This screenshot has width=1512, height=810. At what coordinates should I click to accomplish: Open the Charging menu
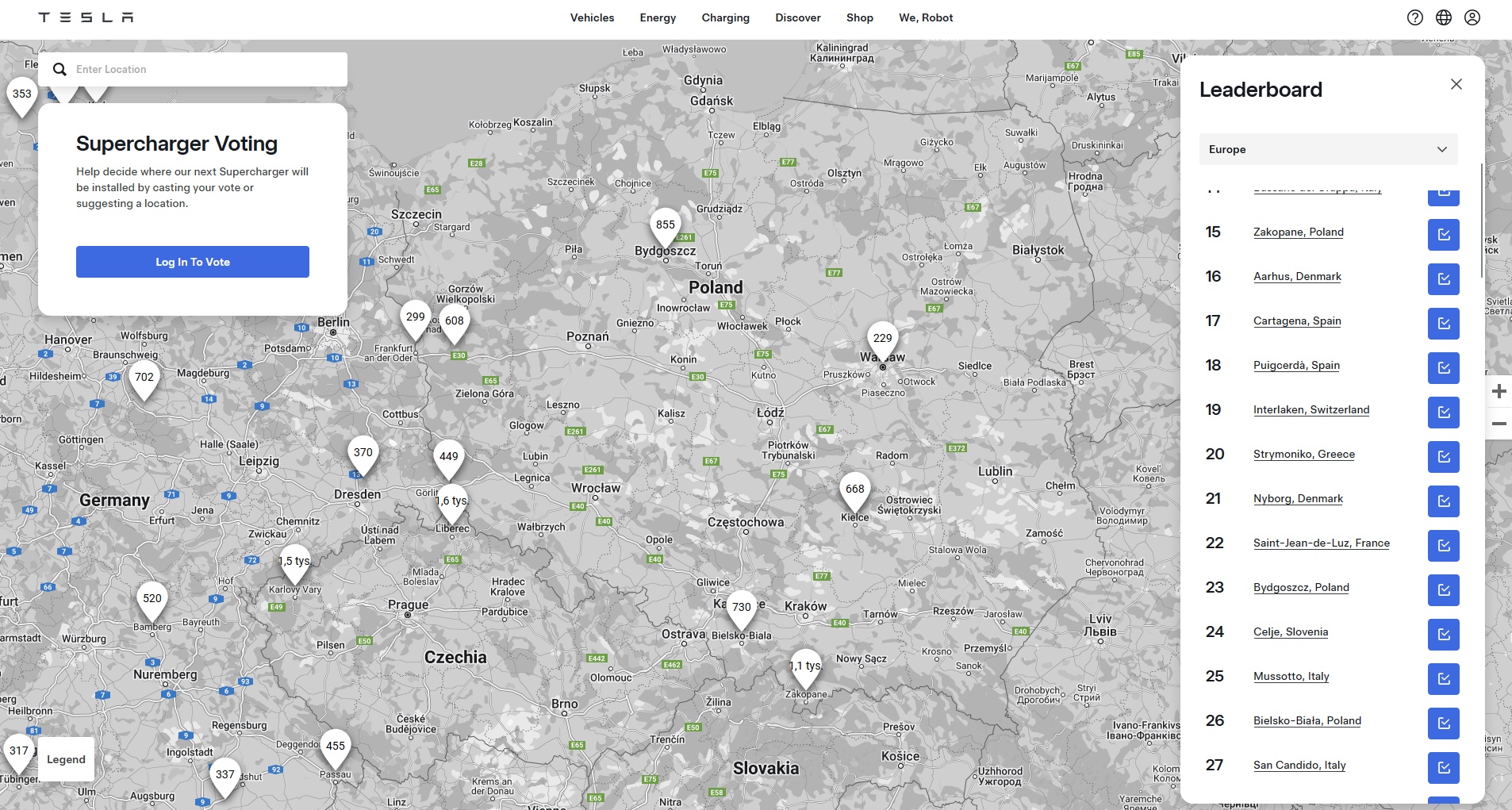coord(725,17)
